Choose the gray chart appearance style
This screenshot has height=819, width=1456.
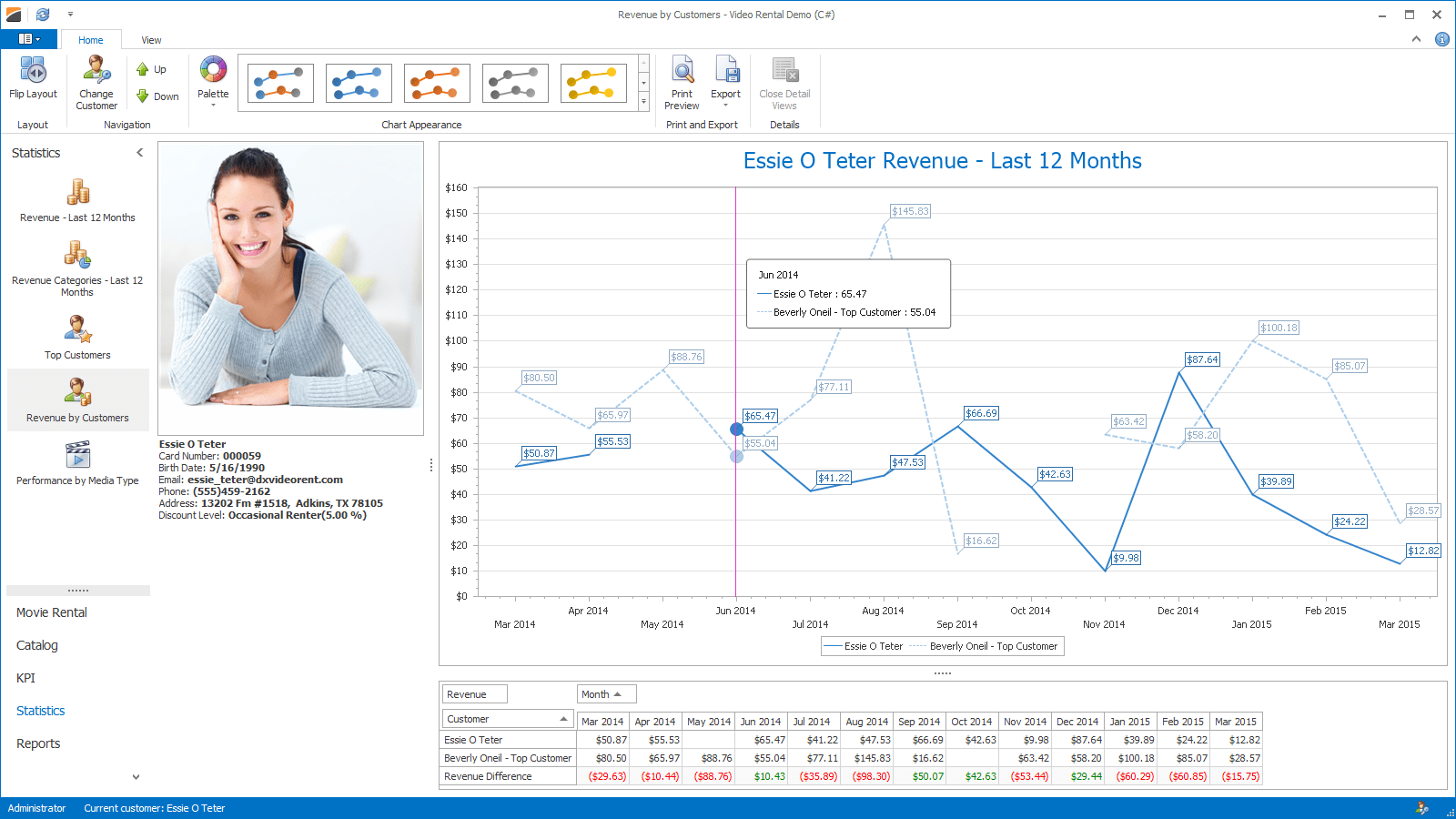pyautogui.click(x=515, y=83)
